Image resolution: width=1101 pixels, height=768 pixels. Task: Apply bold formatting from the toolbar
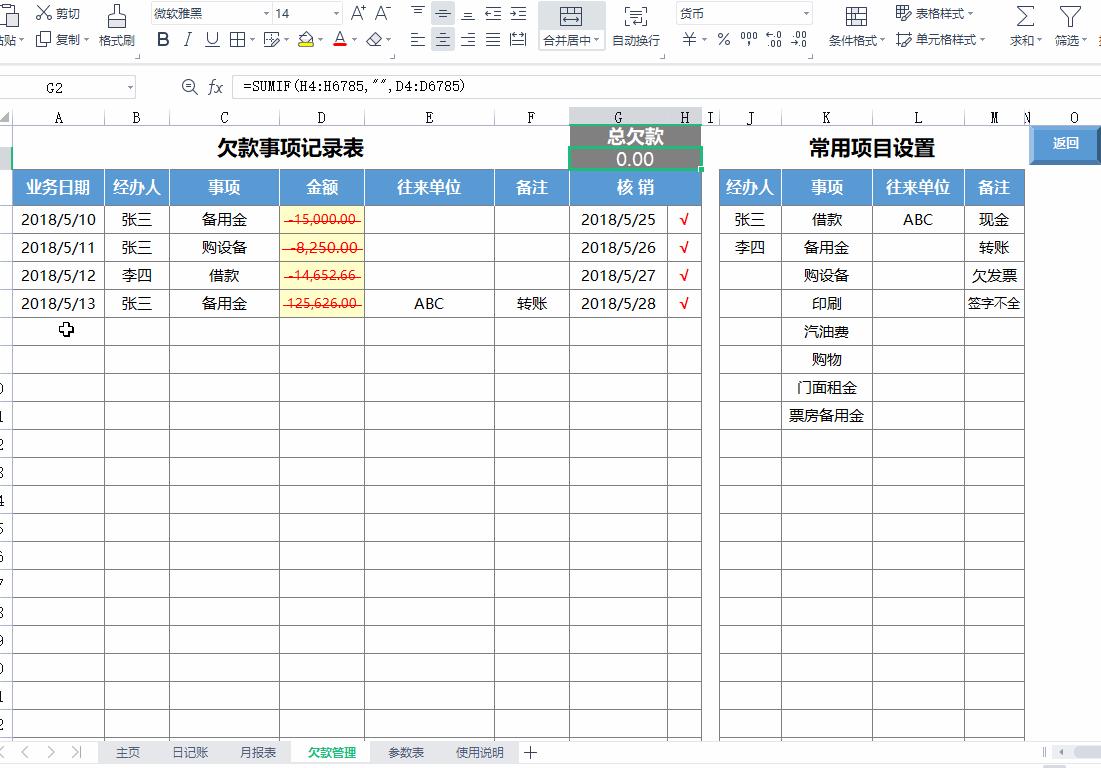tap(163, 42)
